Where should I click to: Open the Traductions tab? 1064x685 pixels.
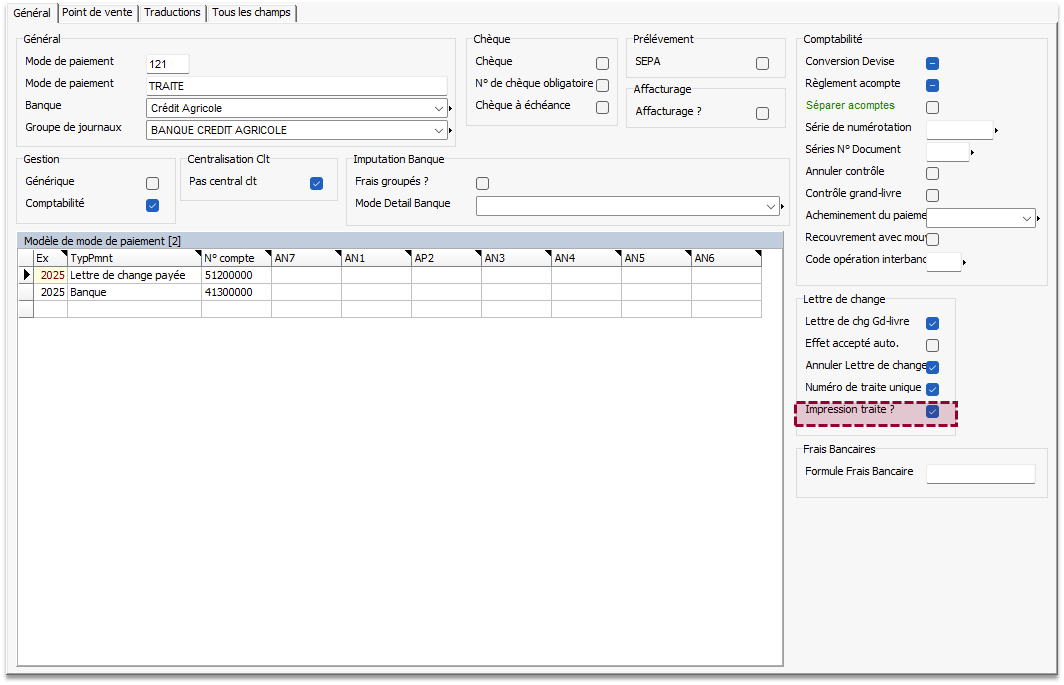coord(172,12)
